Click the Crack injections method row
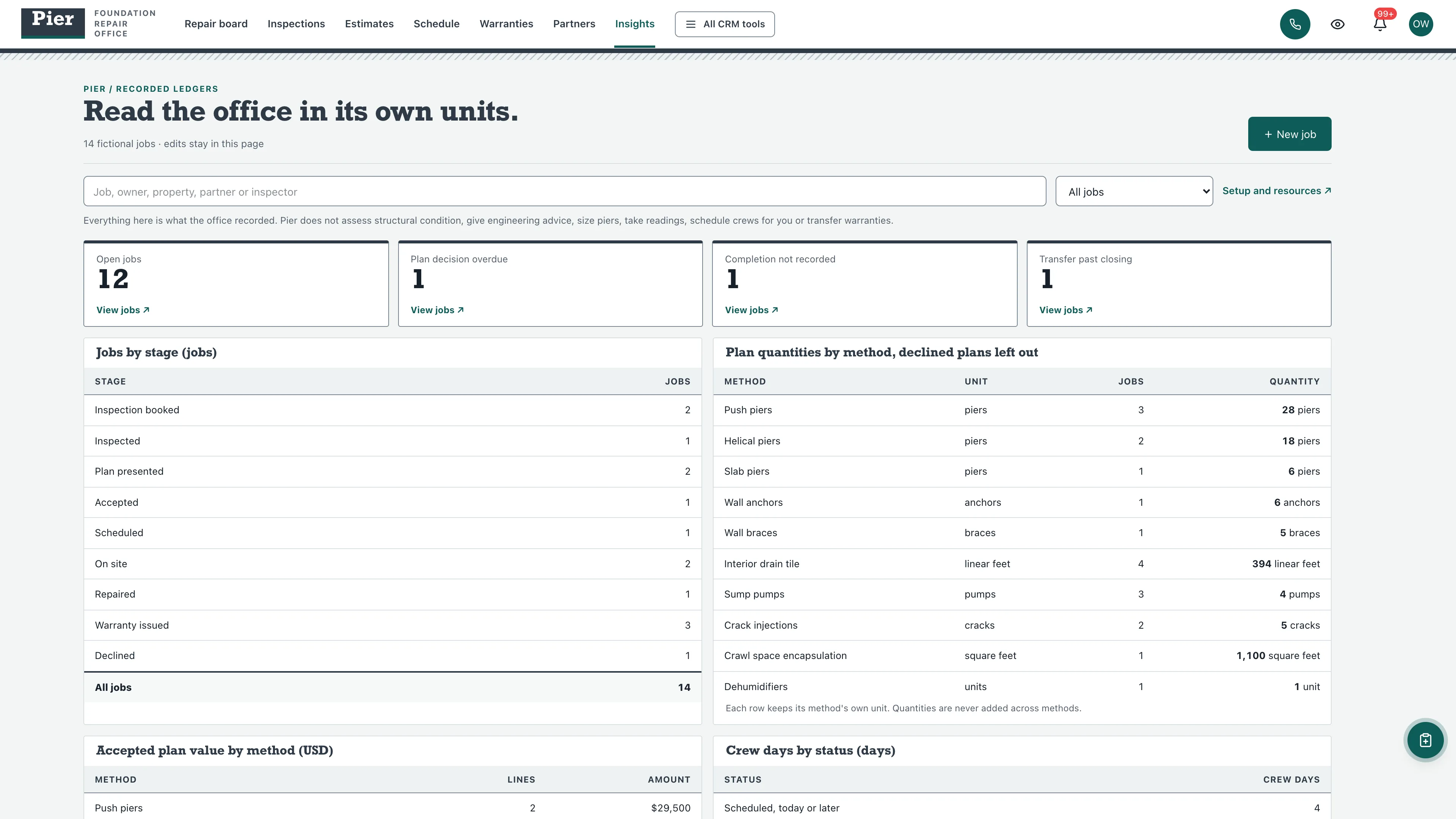Screen dimensions: 1456x819 1022,625
